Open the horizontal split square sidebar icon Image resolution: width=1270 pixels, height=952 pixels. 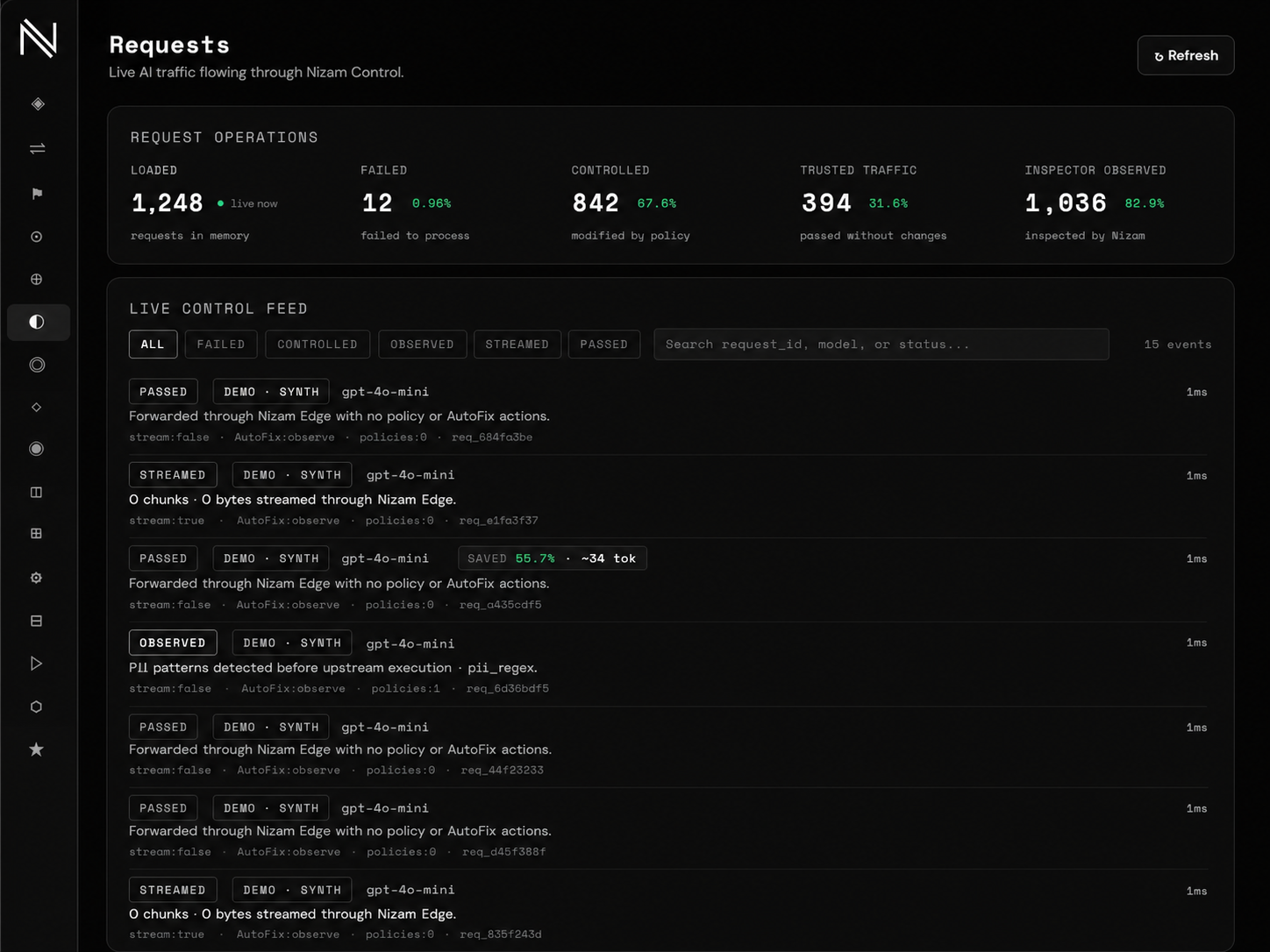[x=37, y=621]
